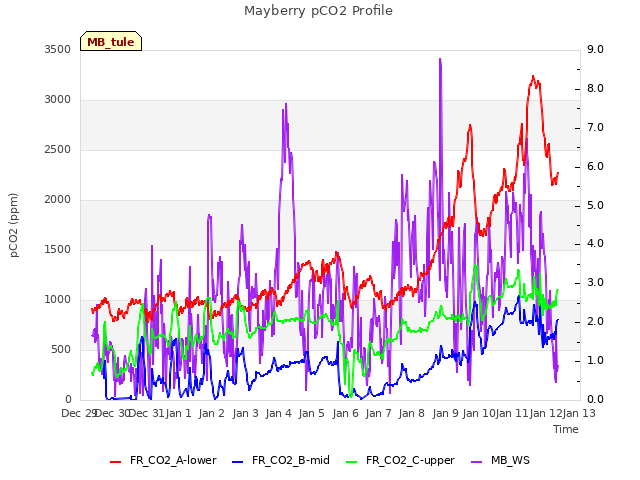Click the blue FR_CO2_B-mid legend swatch
The height and width of the screenshot is (480, 640).
tap(238, 461)
